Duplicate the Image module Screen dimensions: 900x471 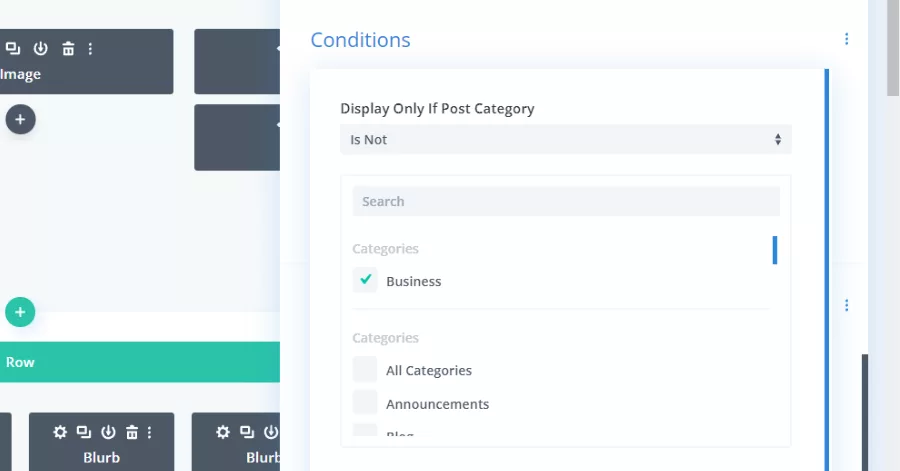[x=13, y=49]
